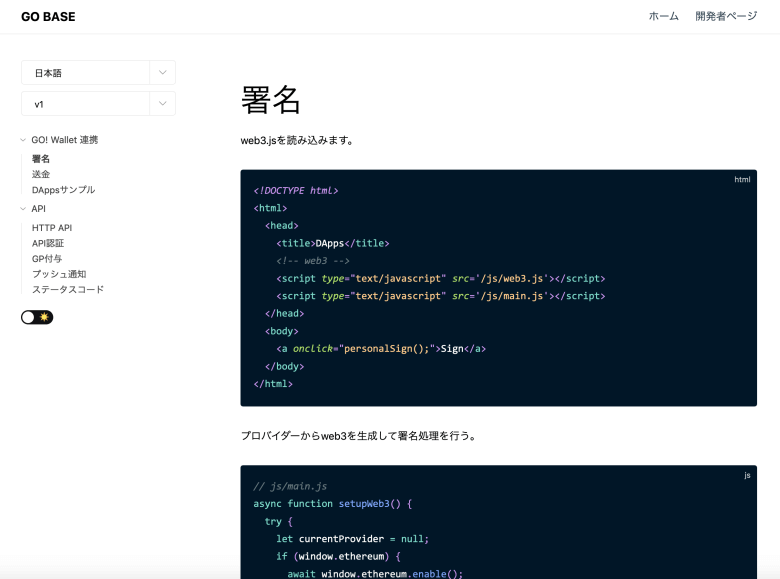Click the closing </html> code line

point(273,384)
